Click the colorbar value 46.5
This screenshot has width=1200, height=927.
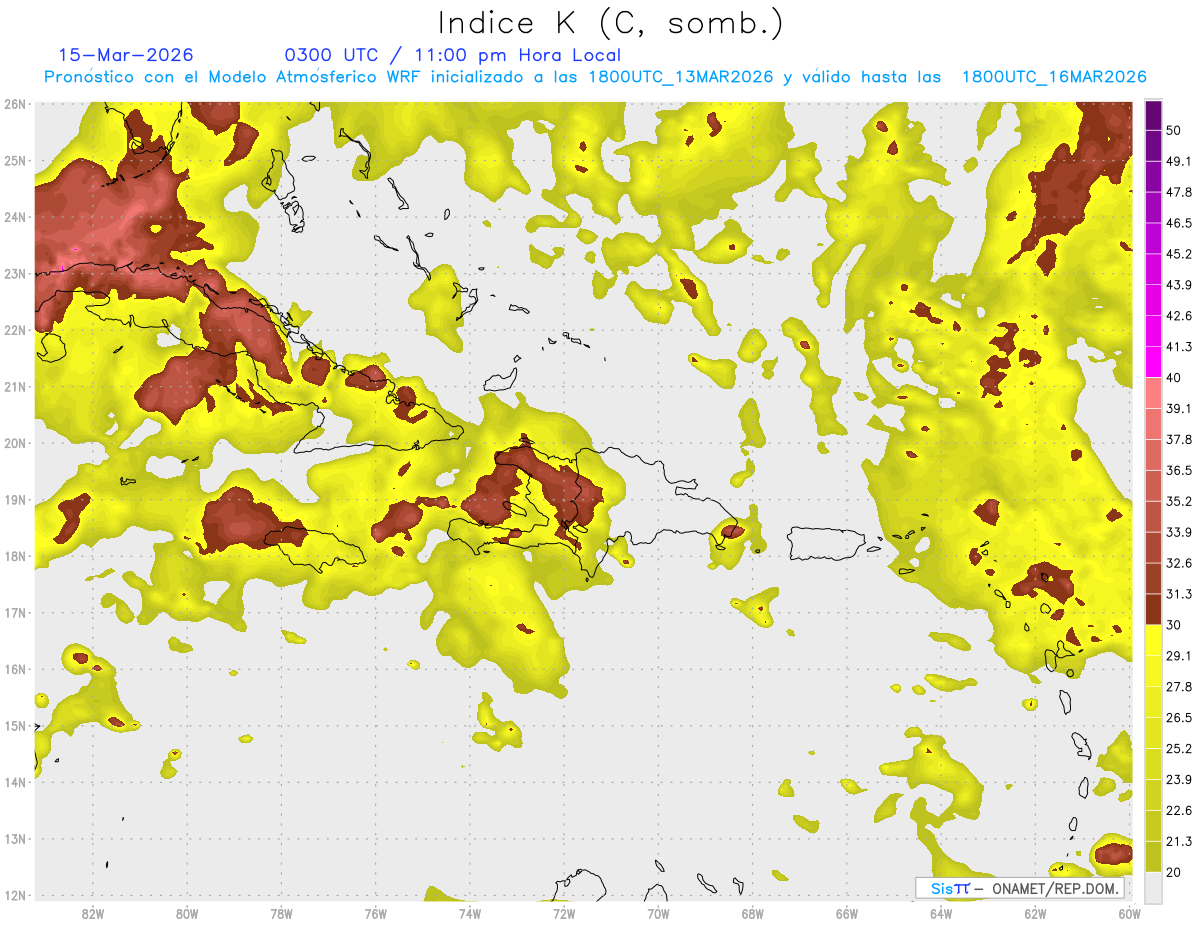(1179, 223)
